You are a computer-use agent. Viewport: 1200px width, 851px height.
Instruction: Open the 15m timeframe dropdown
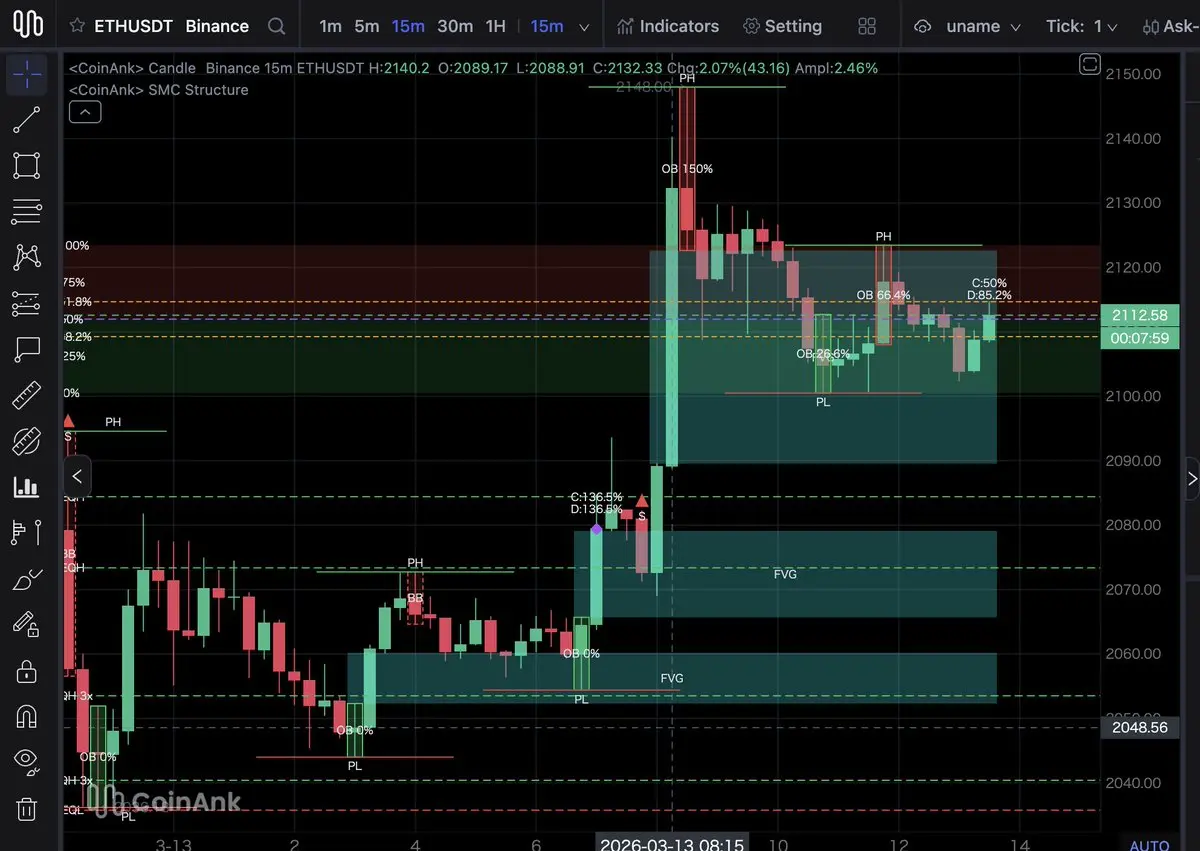558,26
